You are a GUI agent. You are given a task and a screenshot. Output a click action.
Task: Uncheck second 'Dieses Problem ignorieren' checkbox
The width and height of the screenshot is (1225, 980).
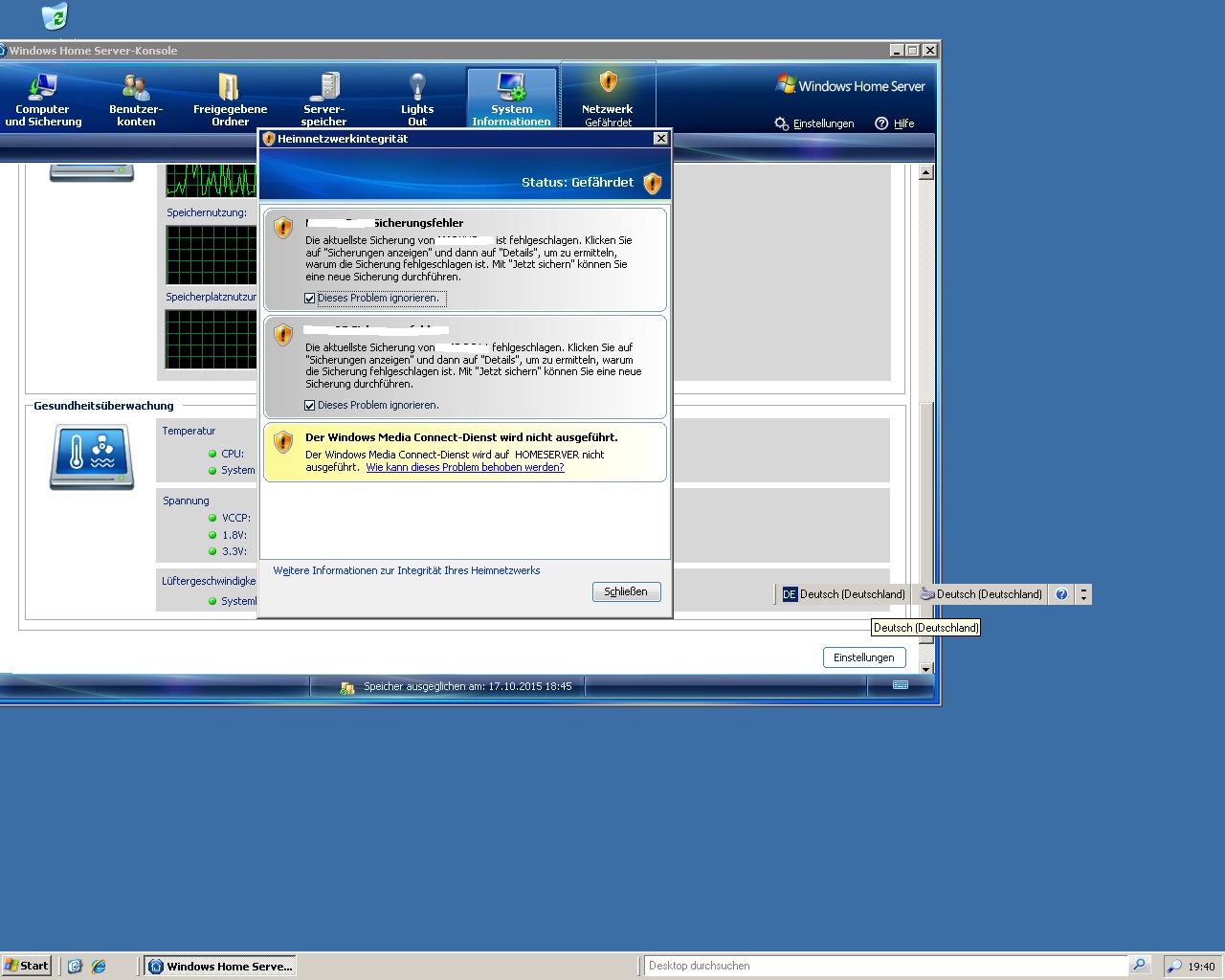click(x=310, y=406)
